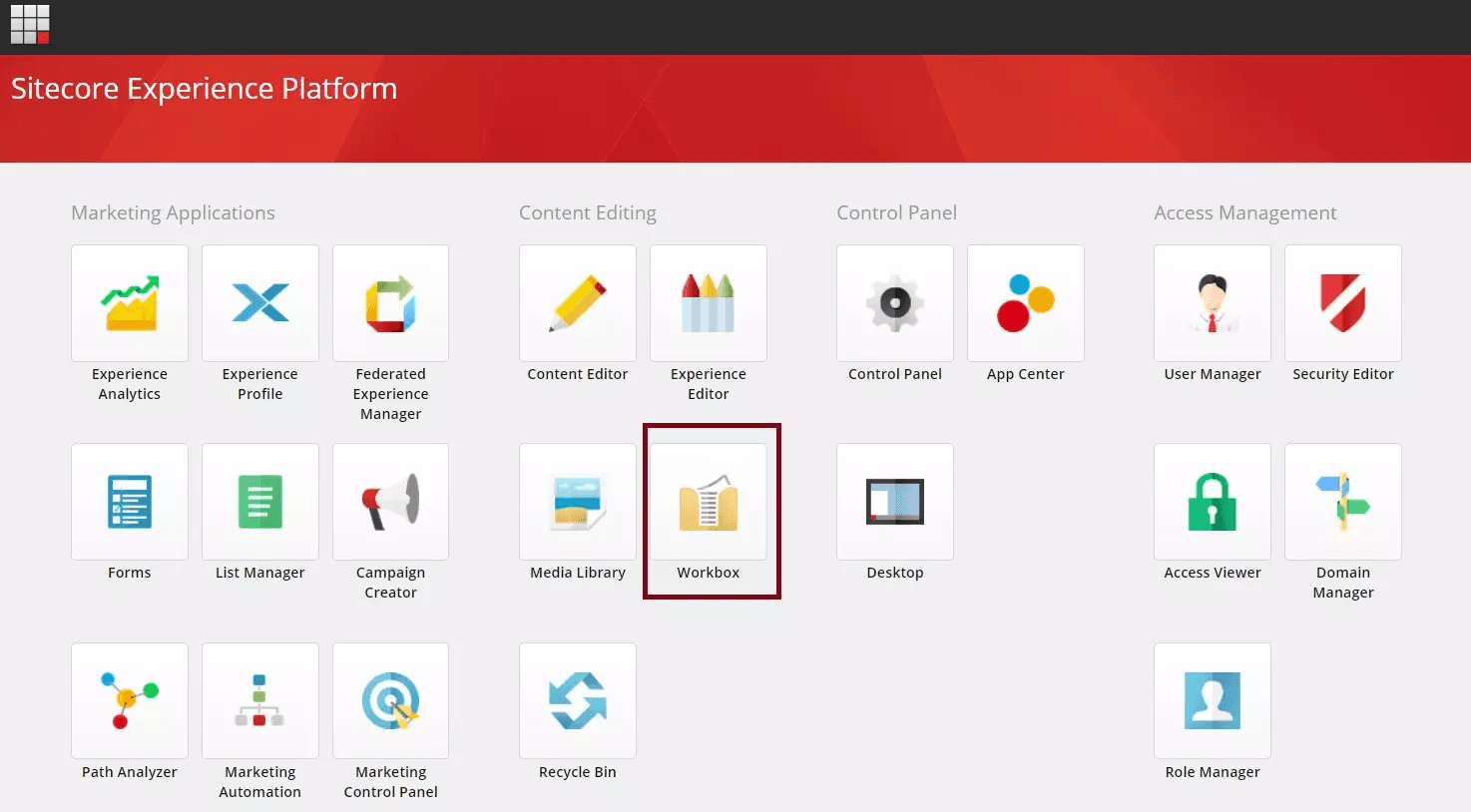Click the Workbox label text

(709, 573)
